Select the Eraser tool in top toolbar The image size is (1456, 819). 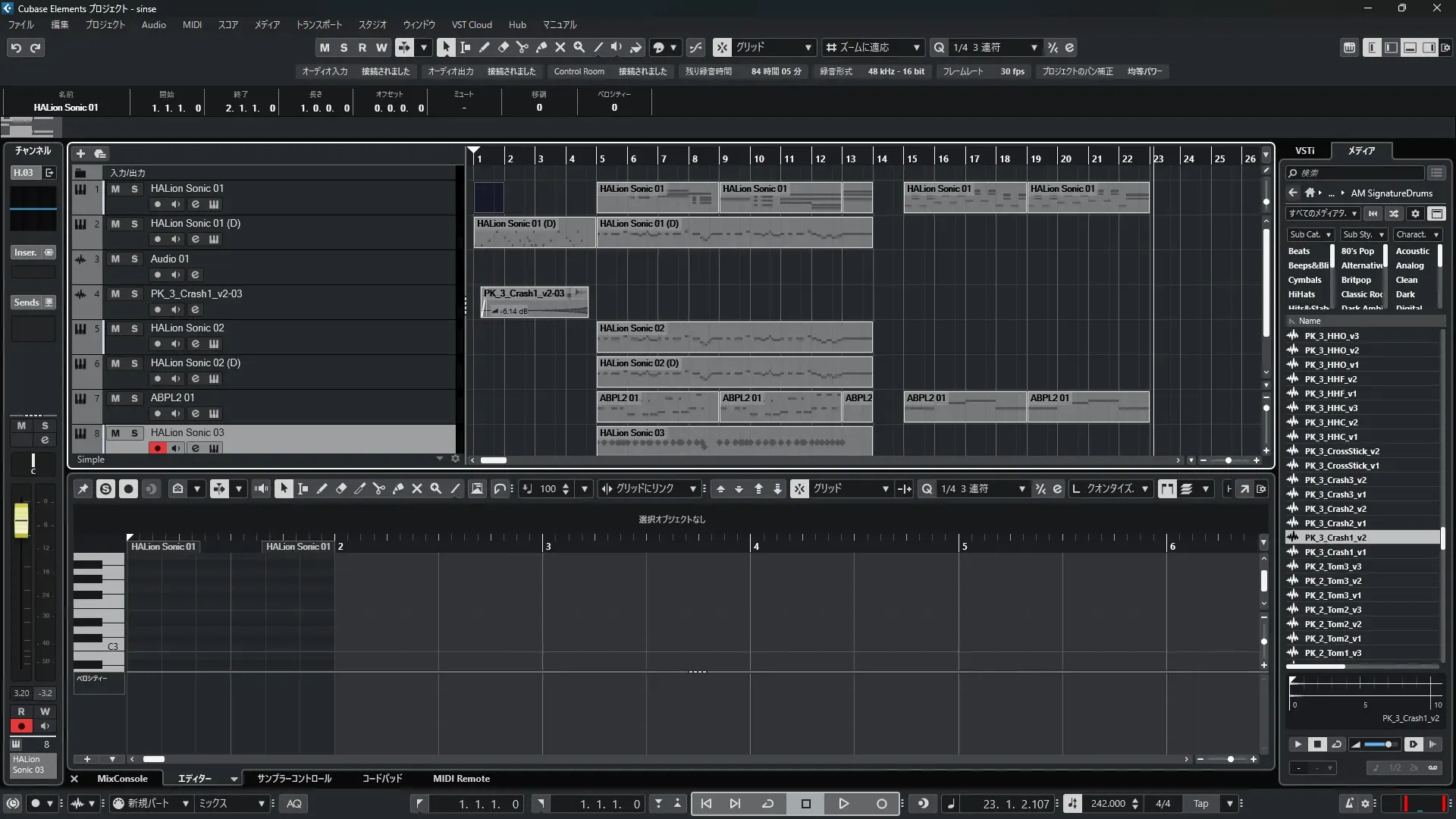click(503, 47)
